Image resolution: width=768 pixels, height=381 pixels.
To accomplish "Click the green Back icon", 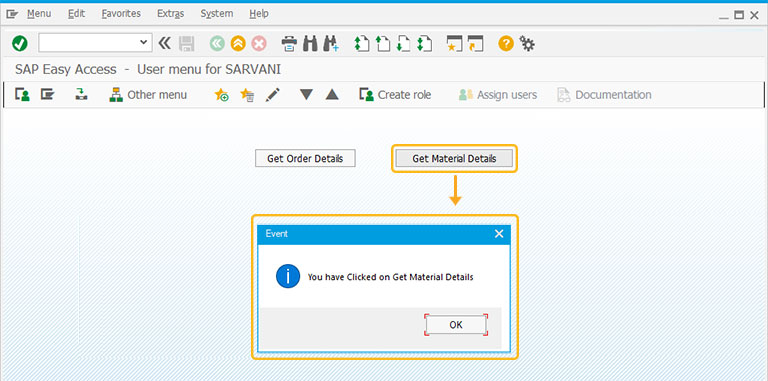I will pyautogui.click(x=217, y=44).
